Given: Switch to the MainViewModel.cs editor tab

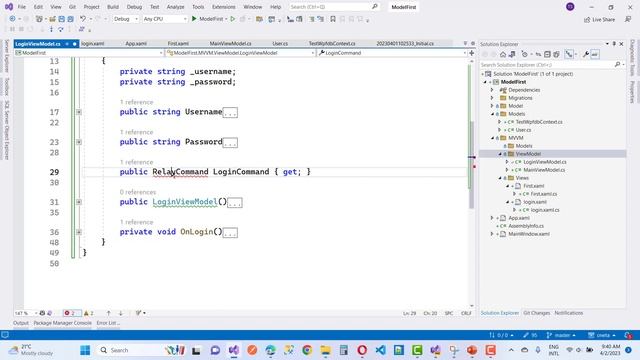Looking at the screenshot, I should click(x=230, y=43).
